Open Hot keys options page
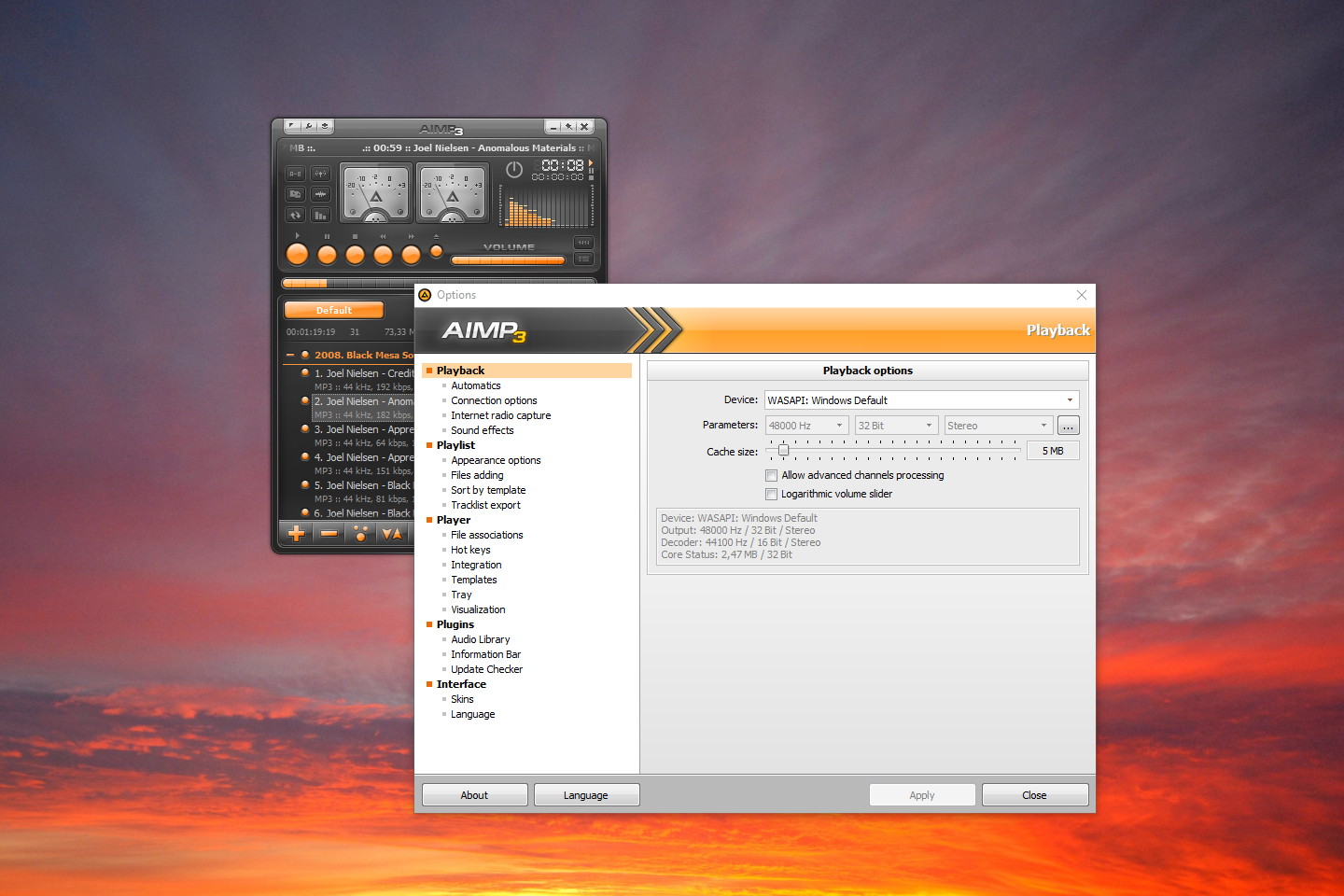1344x896 pixels. pos(470,550)
